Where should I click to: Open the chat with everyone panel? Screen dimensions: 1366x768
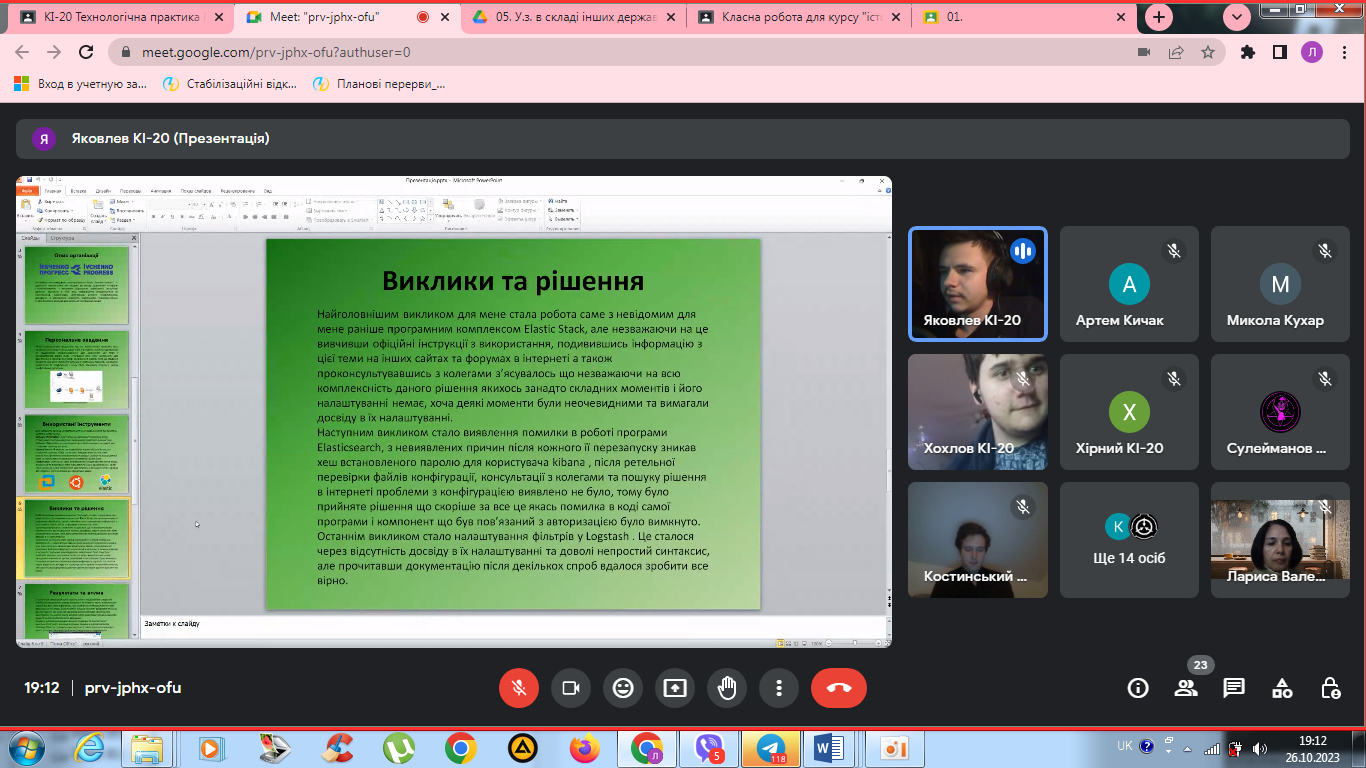click(x=1234, y=688)
